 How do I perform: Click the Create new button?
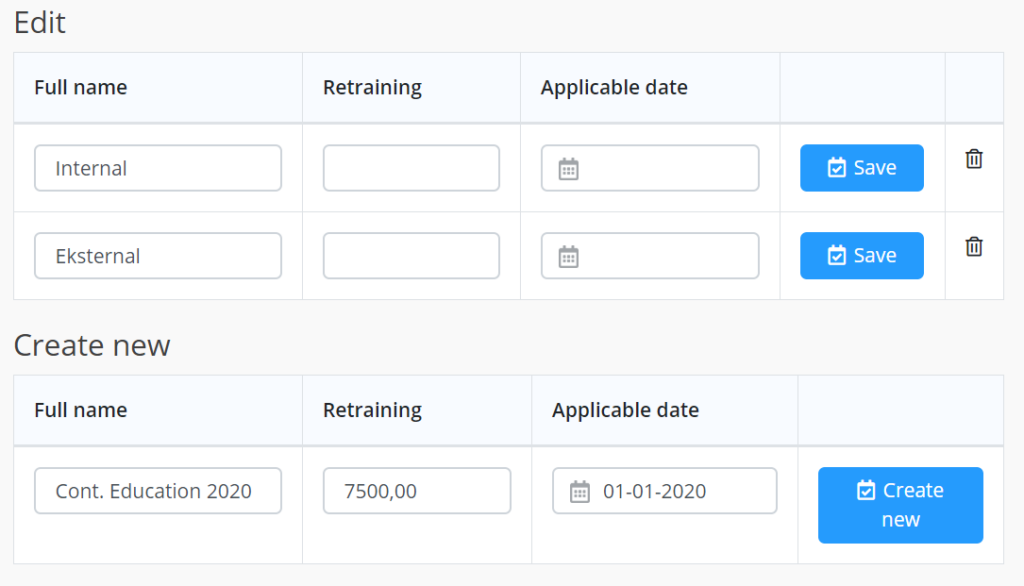click(x=901, y=505)
